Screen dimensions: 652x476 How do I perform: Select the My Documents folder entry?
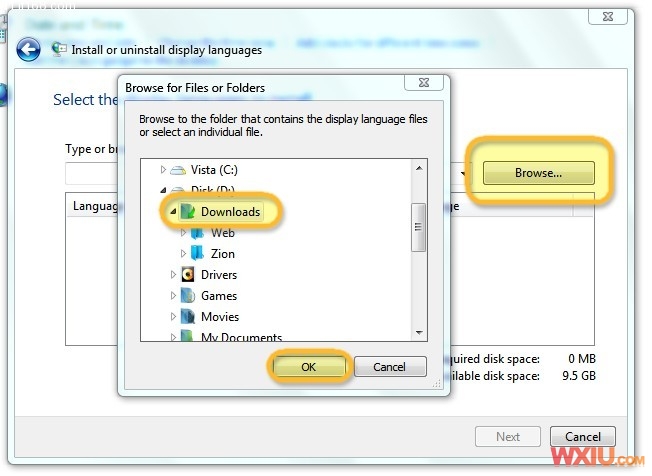[241, 337]
